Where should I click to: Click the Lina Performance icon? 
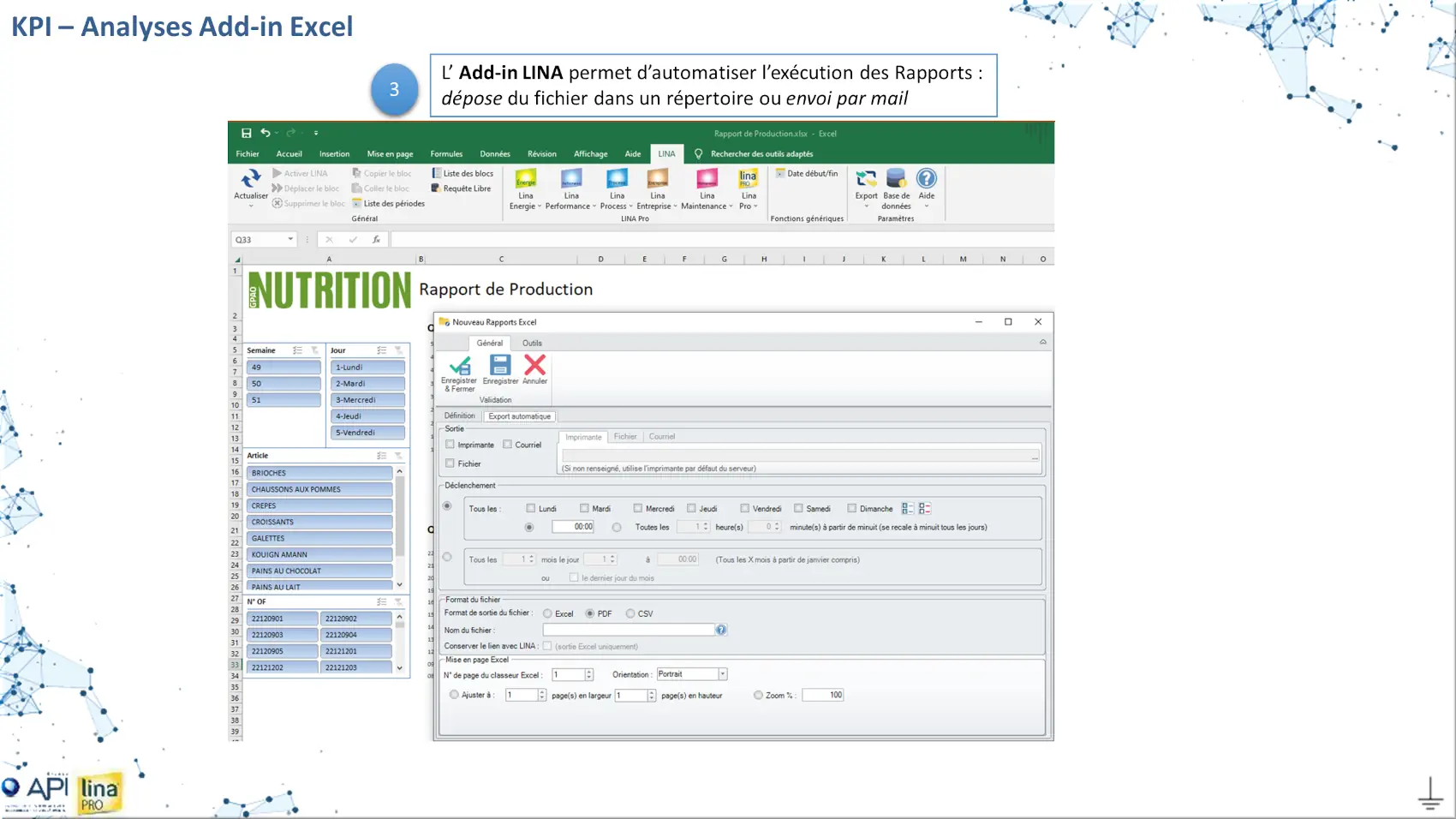[x=571, y=178]
